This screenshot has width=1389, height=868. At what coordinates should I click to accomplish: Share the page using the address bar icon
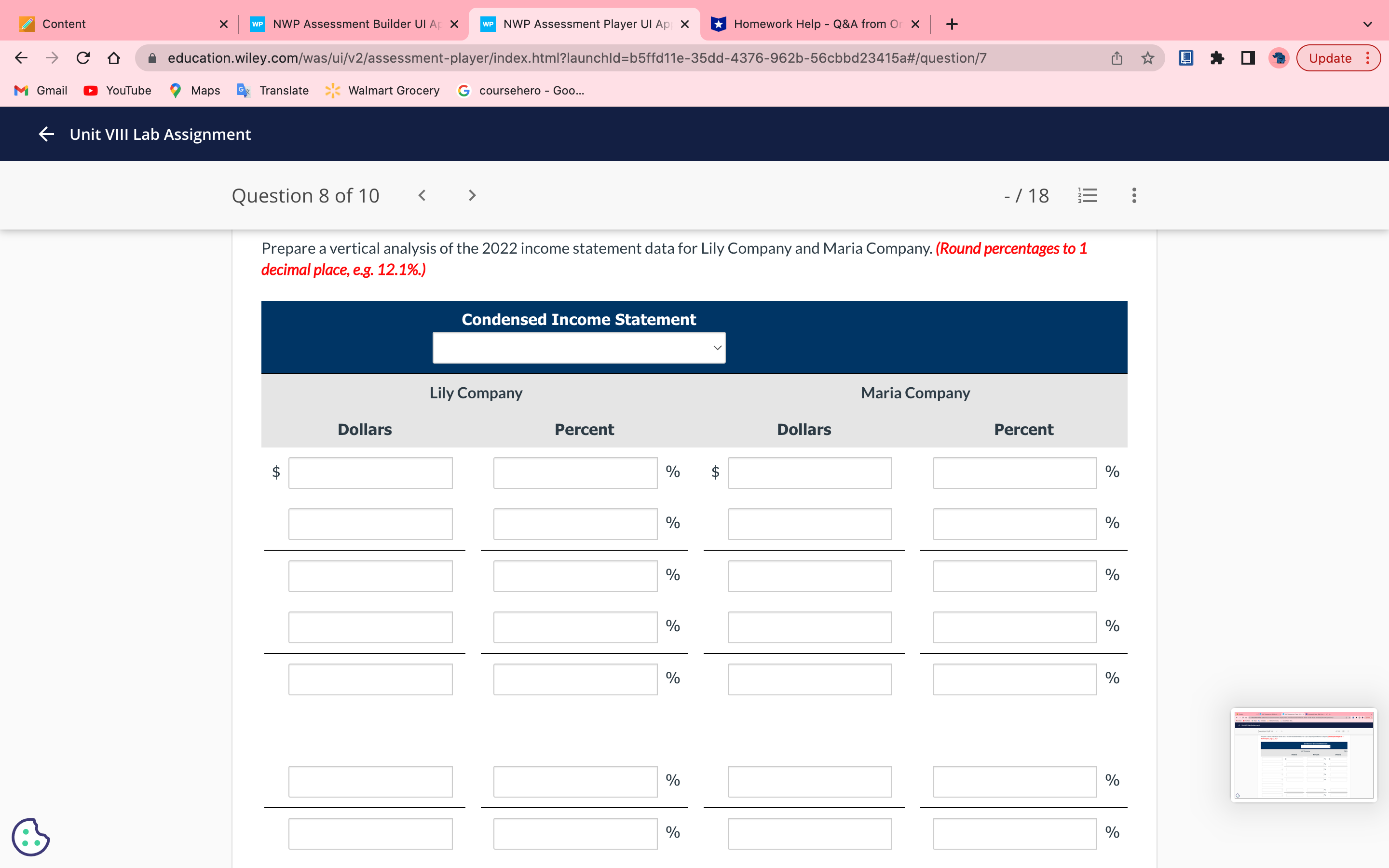[1116, 57]
